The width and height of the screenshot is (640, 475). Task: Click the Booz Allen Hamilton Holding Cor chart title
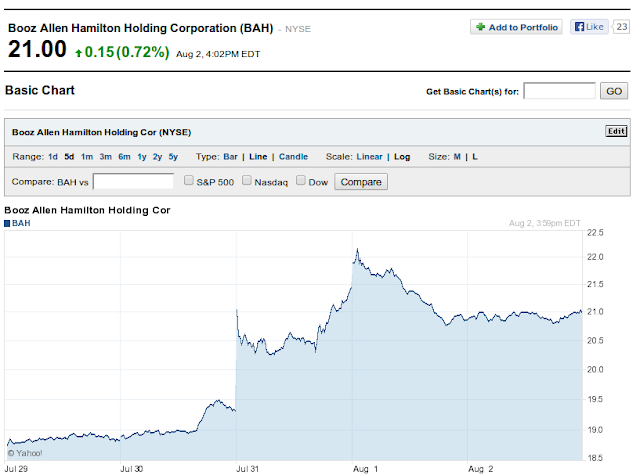87,210
